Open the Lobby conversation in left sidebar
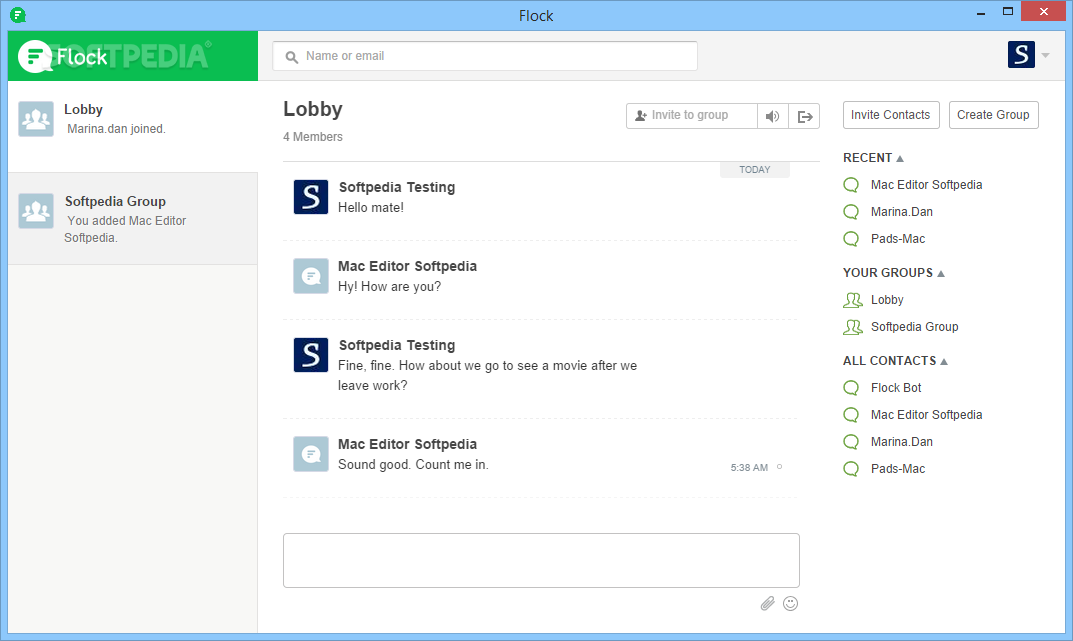Viewport: 1073px width, 641px height. click(x=133, y=127)
